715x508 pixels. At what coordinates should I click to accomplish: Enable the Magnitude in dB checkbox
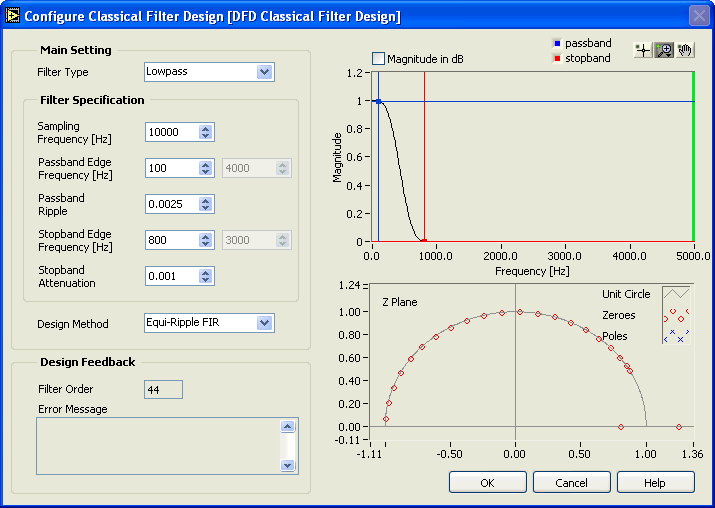click(378, 59)
